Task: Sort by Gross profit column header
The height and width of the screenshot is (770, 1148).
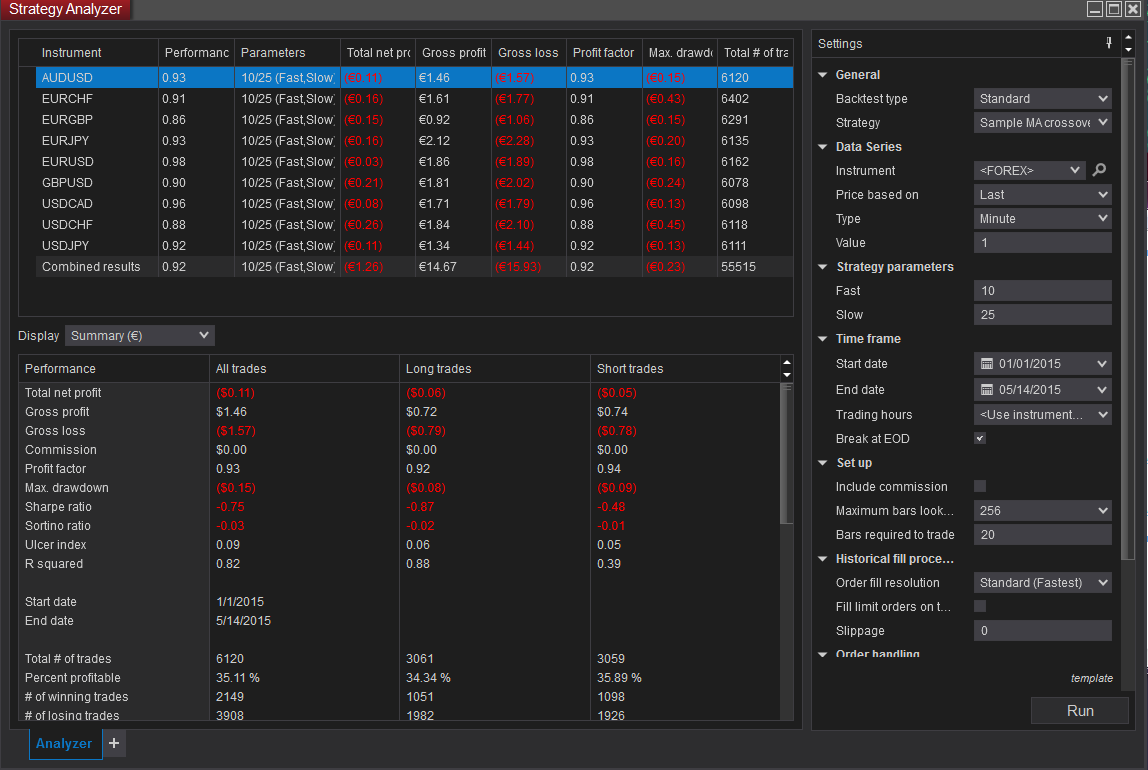Action: point(454,53)
